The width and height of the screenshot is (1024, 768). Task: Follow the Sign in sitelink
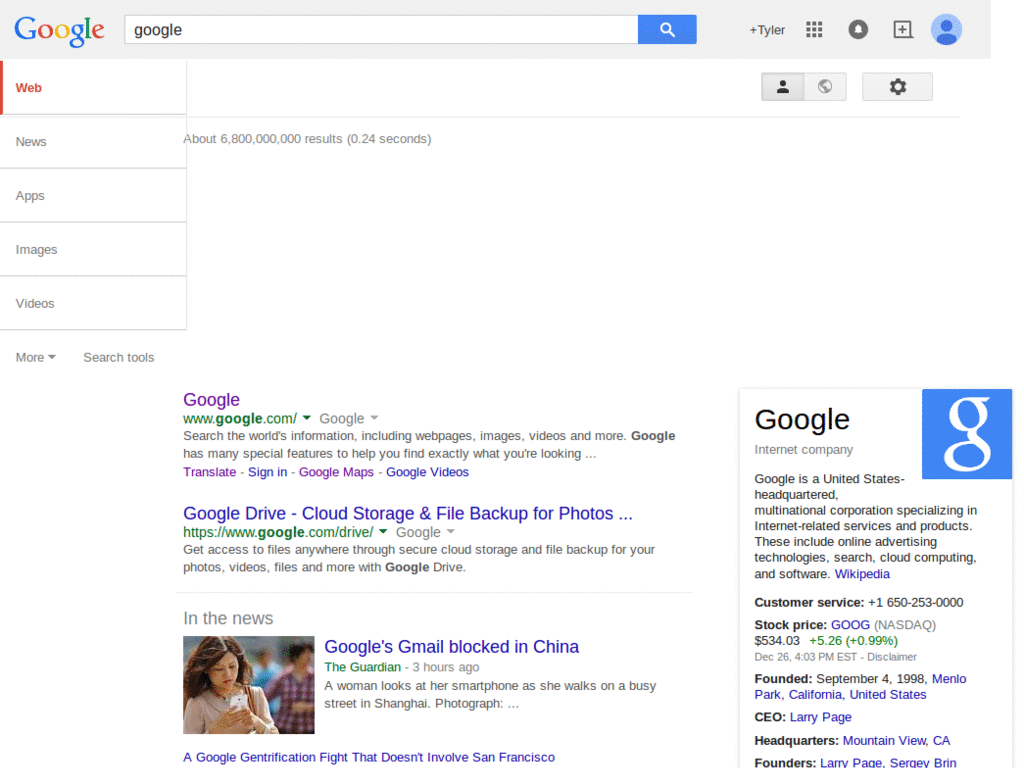pyautogui.click(x=267, y=472)
